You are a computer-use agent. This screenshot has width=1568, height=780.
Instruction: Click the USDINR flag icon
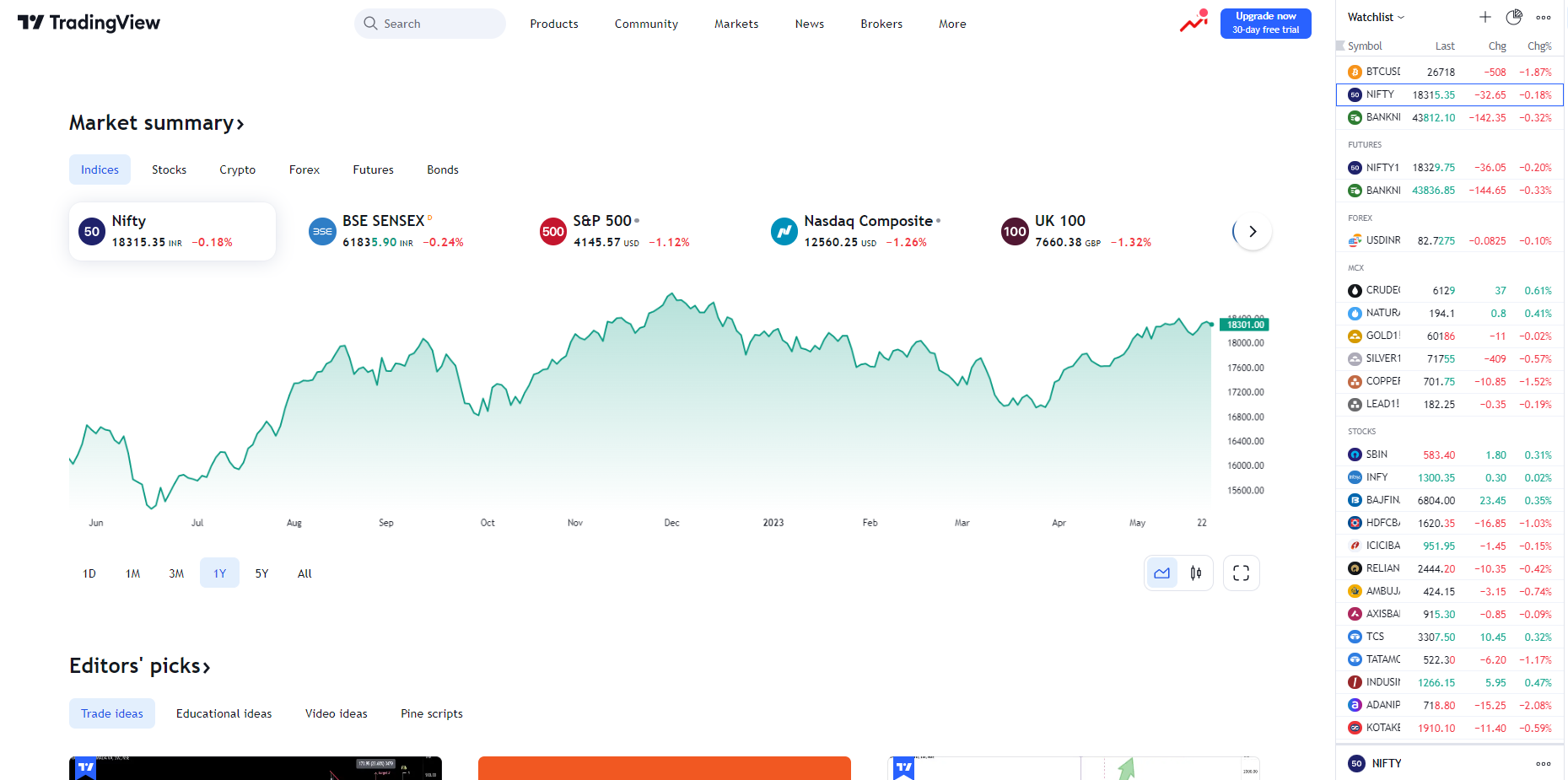pos(1355,241)
